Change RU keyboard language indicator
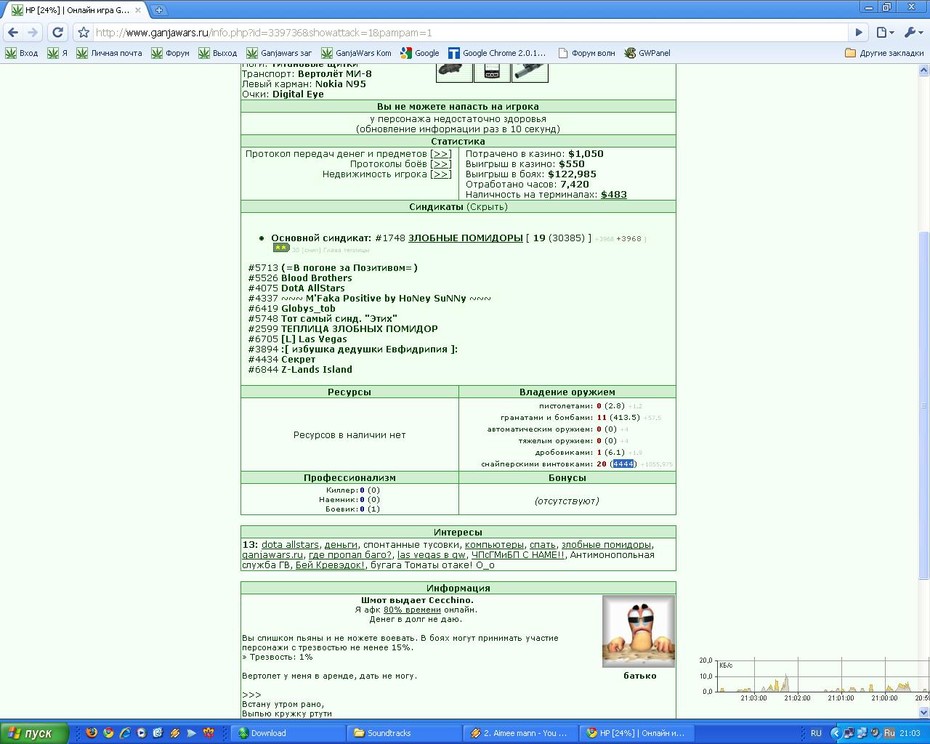Viewport: 930px width, 744px height. (816, 733)
